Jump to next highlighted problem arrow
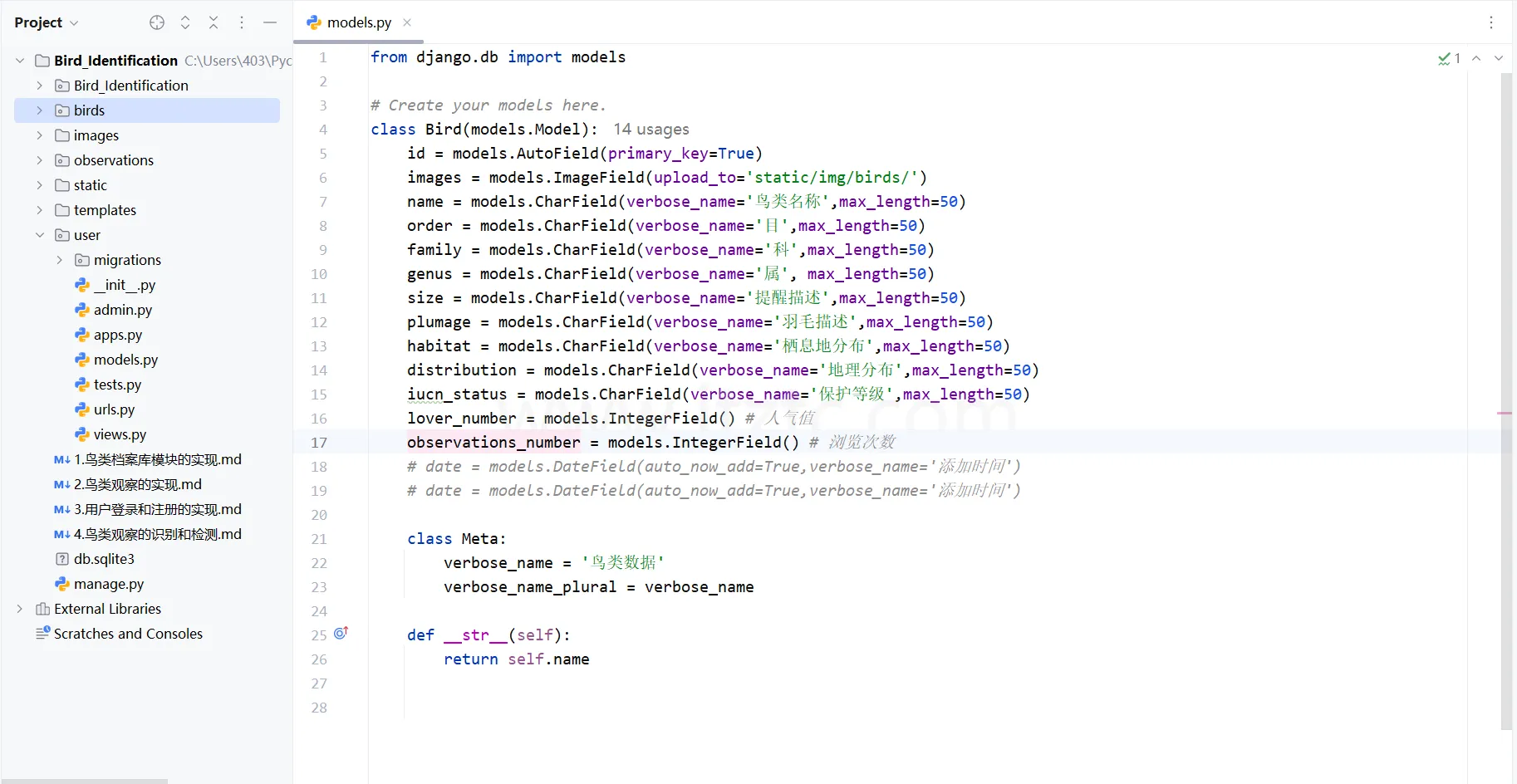Screen dimensions: 1517x784 click(1499, 58)
